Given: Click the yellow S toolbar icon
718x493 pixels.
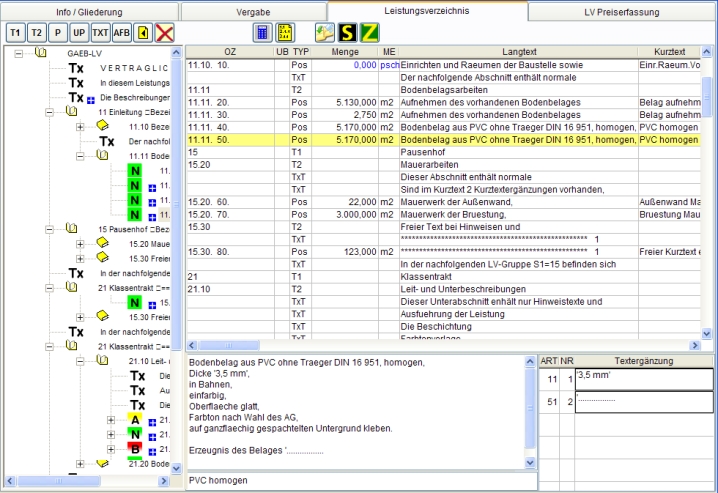Looking at the screenshot, I should [x=345, y=32].
